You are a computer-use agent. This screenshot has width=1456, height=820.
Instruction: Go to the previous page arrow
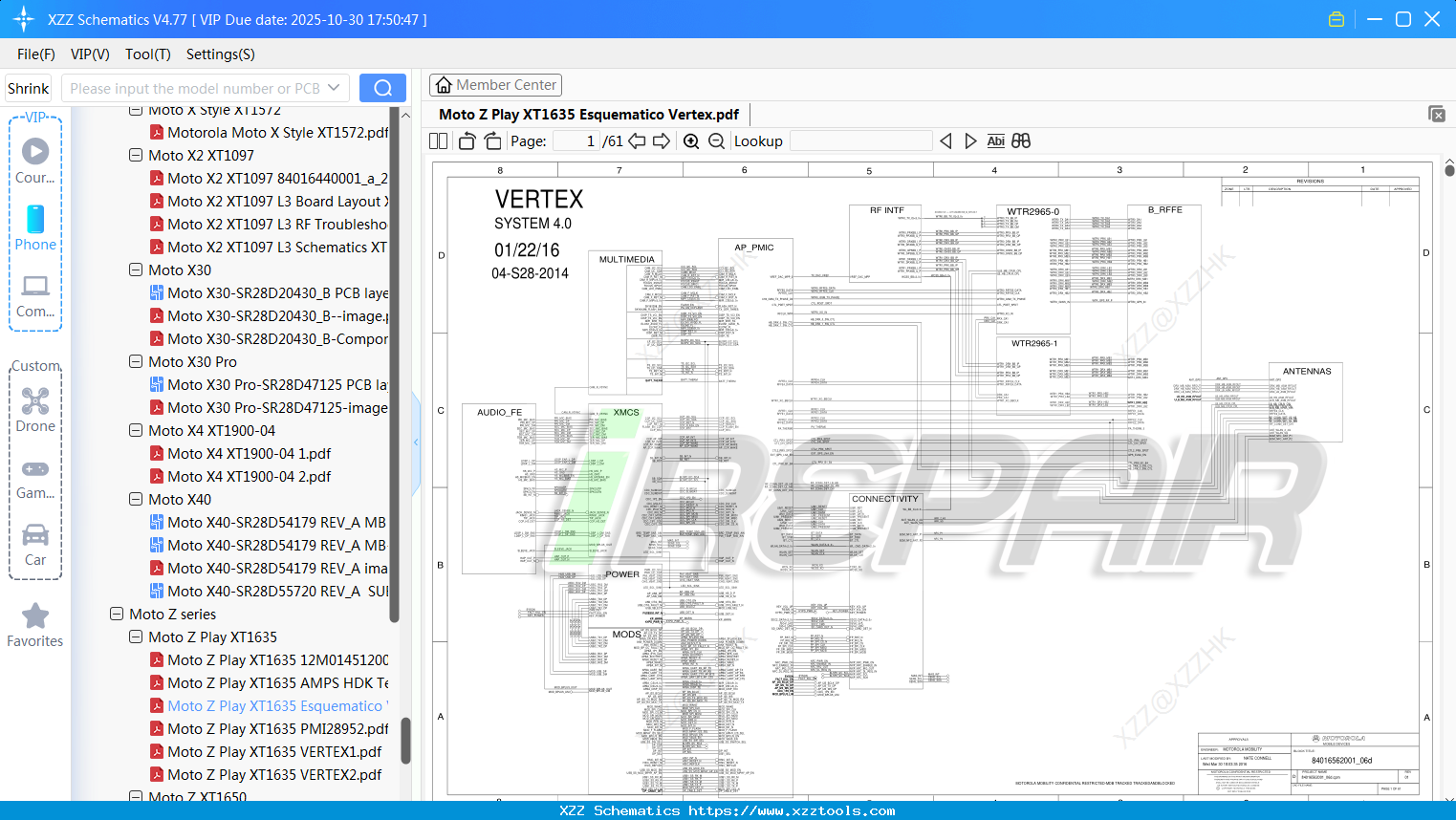pos(637,141)
